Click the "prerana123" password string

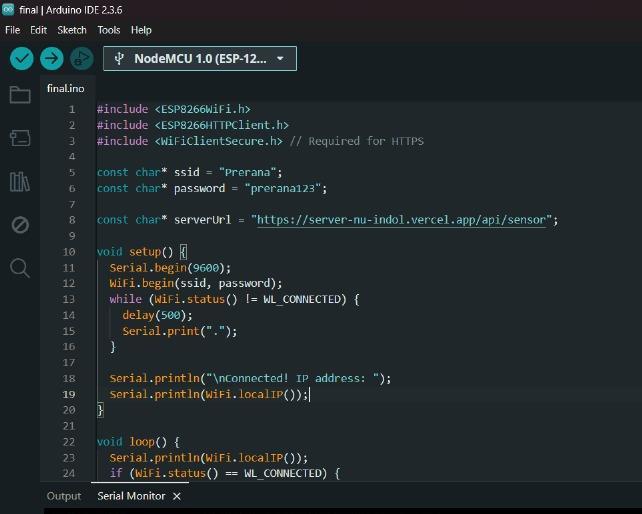(283, 188)
